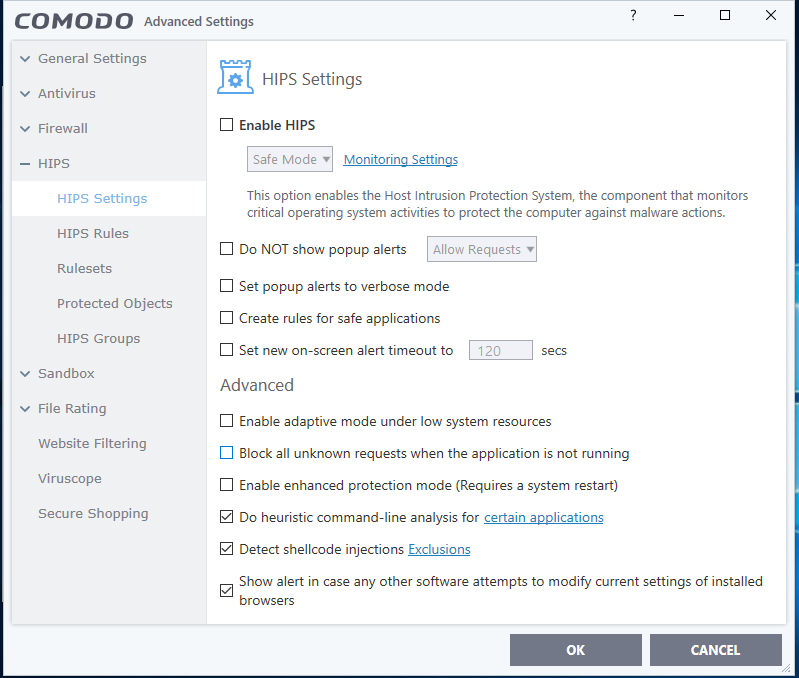Open Monitoring Settings link

400,160
